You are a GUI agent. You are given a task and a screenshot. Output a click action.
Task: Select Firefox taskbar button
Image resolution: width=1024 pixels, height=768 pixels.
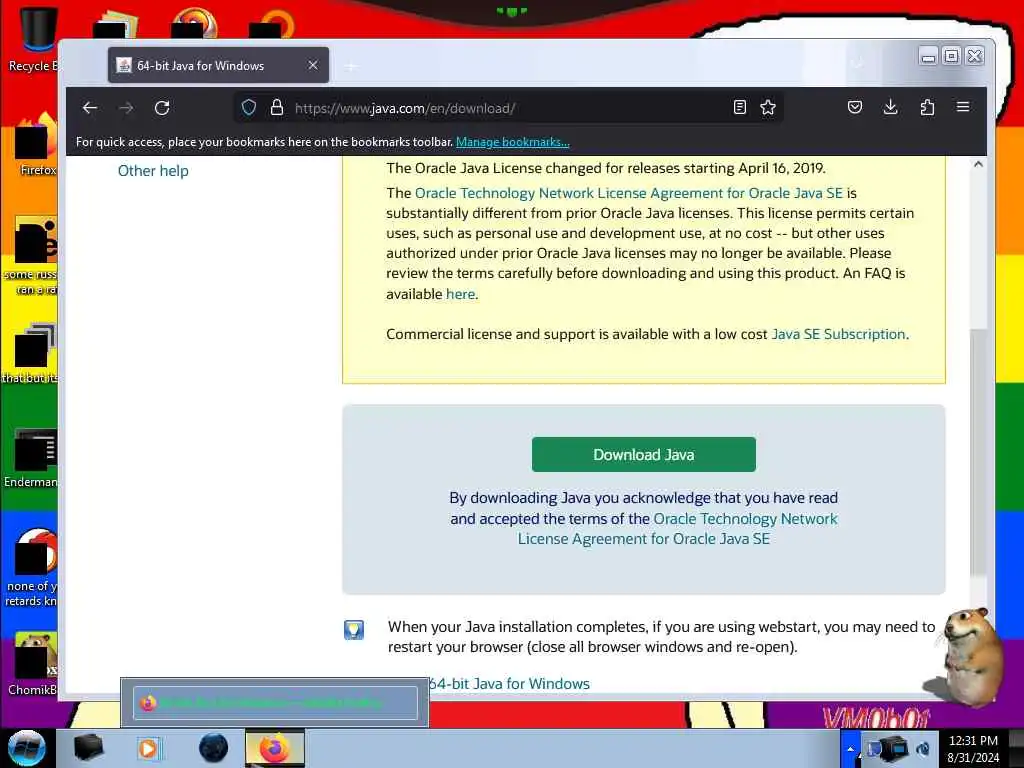tap(275, 748)
